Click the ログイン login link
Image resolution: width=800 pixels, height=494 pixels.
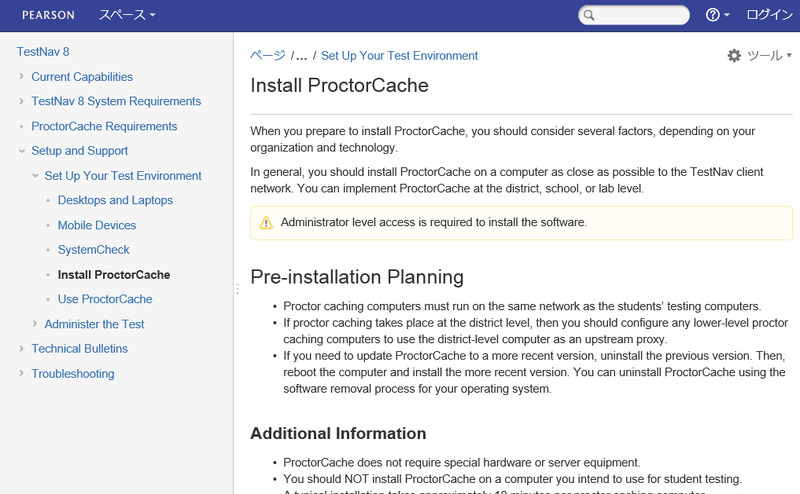tap(770, 15)
